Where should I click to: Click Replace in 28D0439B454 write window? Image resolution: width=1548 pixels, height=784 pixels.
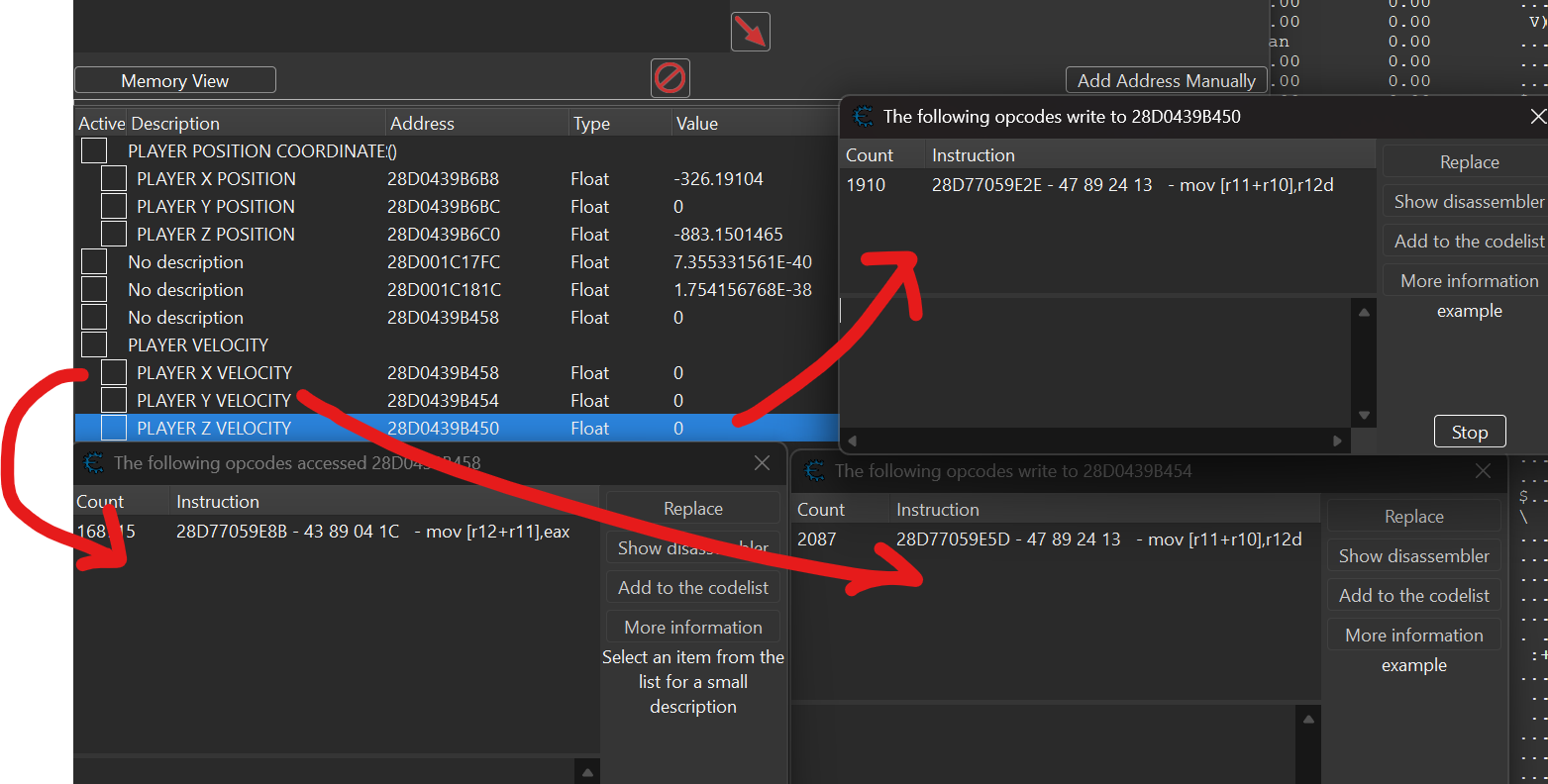point(1414,517)
